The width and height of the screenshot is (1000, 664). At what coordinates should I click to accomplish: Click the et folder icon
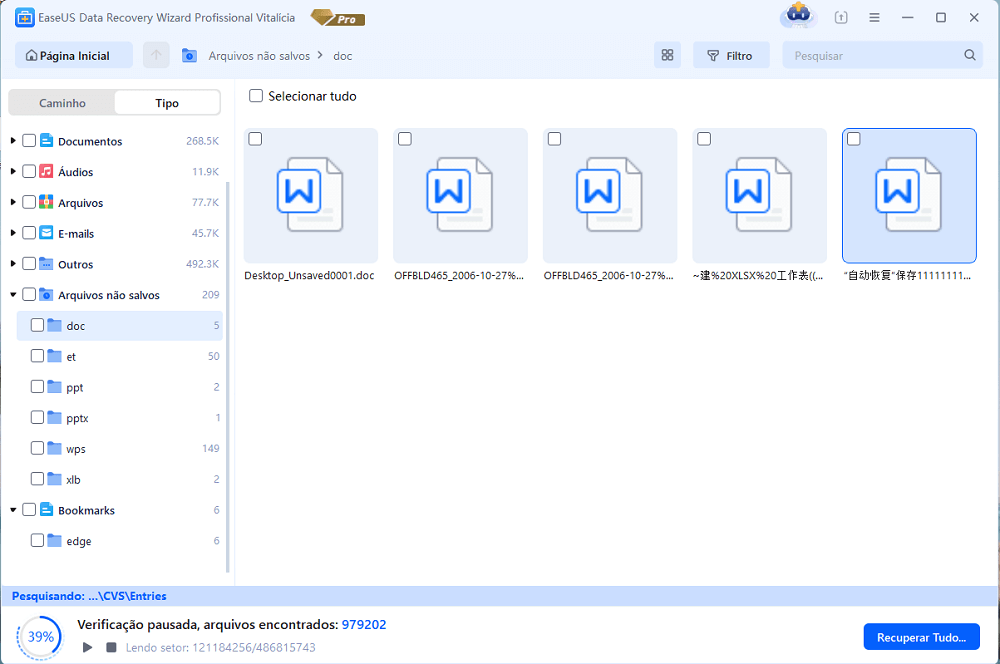[55, 355]
